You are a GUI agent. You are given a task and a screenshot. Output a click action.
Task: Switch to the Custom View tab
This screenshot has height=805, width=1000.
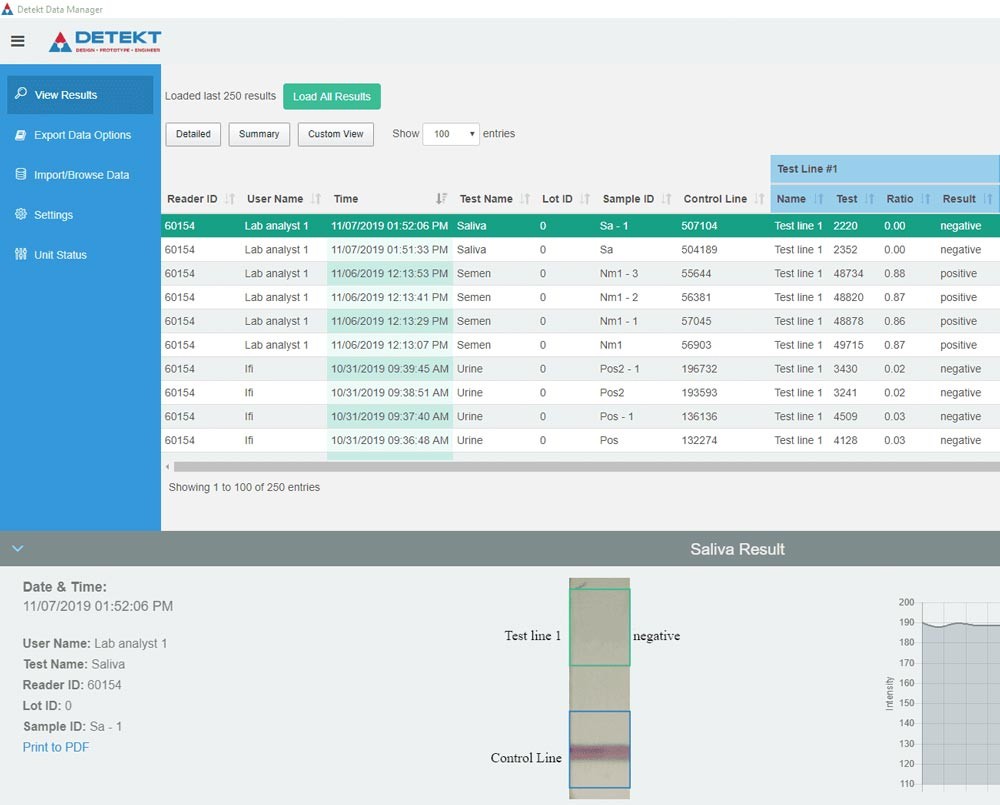335,134
